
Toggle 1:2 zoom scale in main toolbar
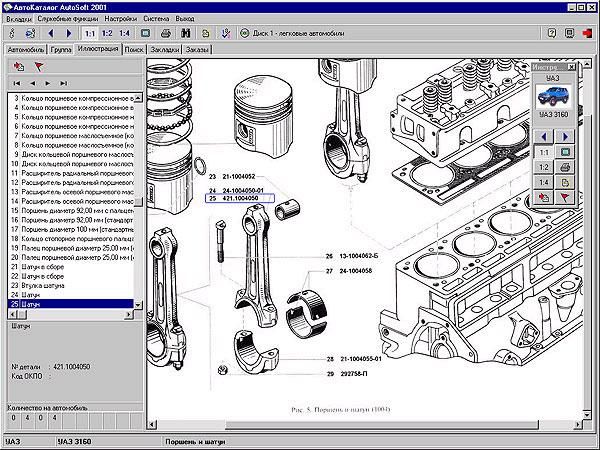coord(107,33)
